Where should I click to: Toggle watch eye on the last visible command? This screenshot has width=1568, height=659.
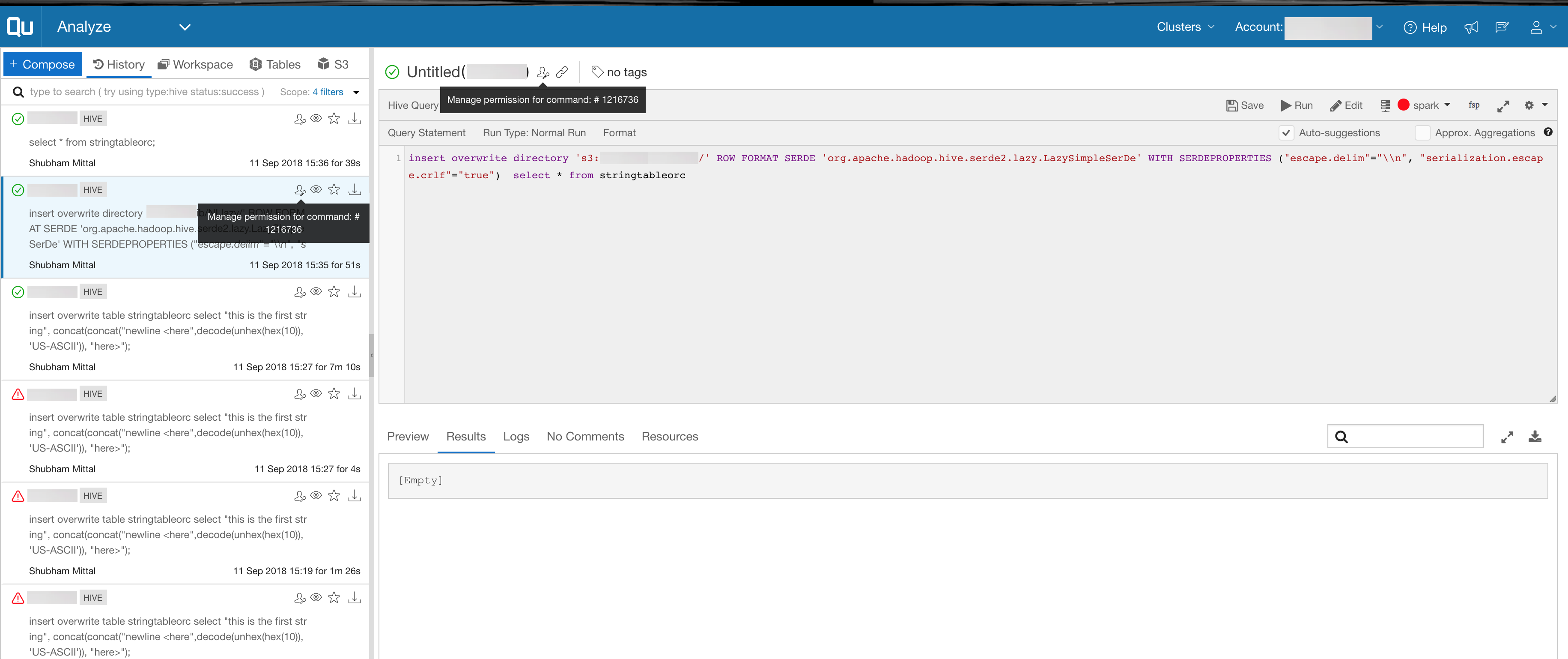(x=316, y=597)
